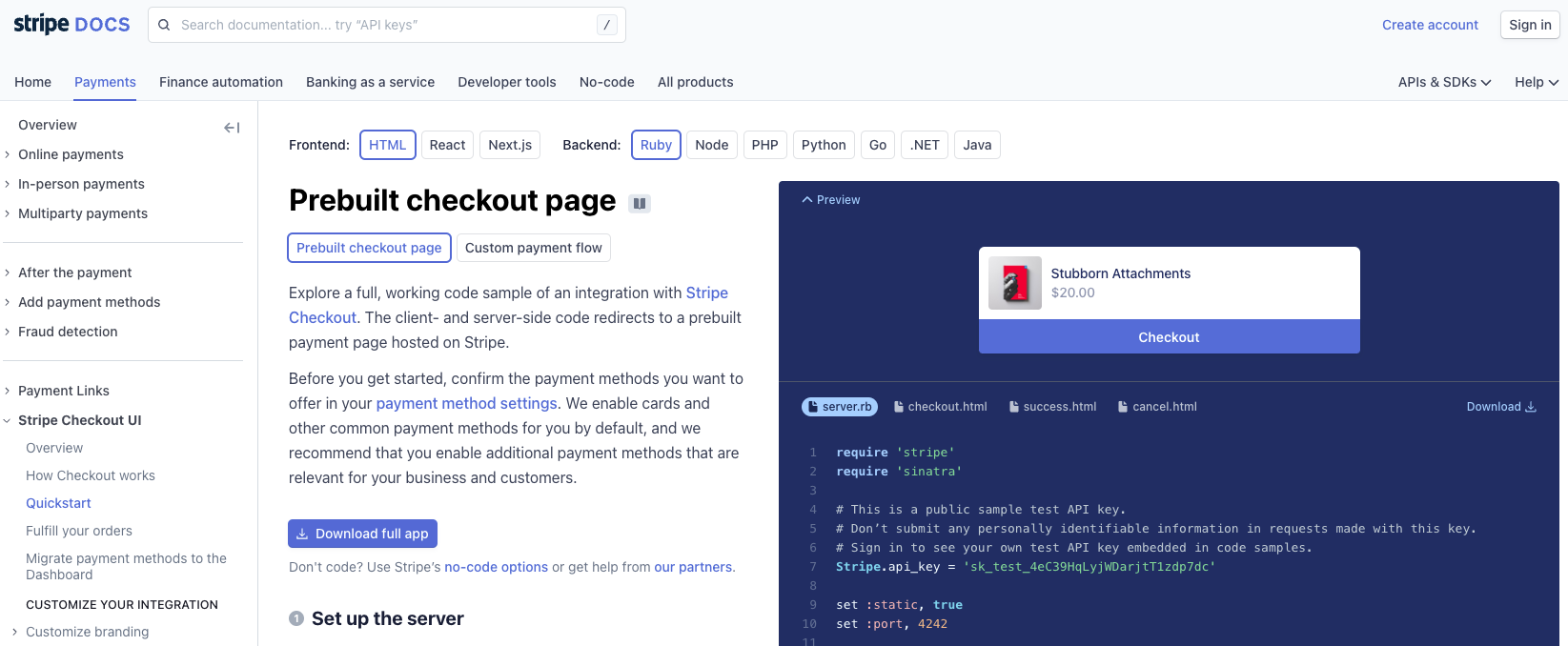The image size is (1568, 646).
Task: Open the Help dropdown menu
Action: 1537,82
